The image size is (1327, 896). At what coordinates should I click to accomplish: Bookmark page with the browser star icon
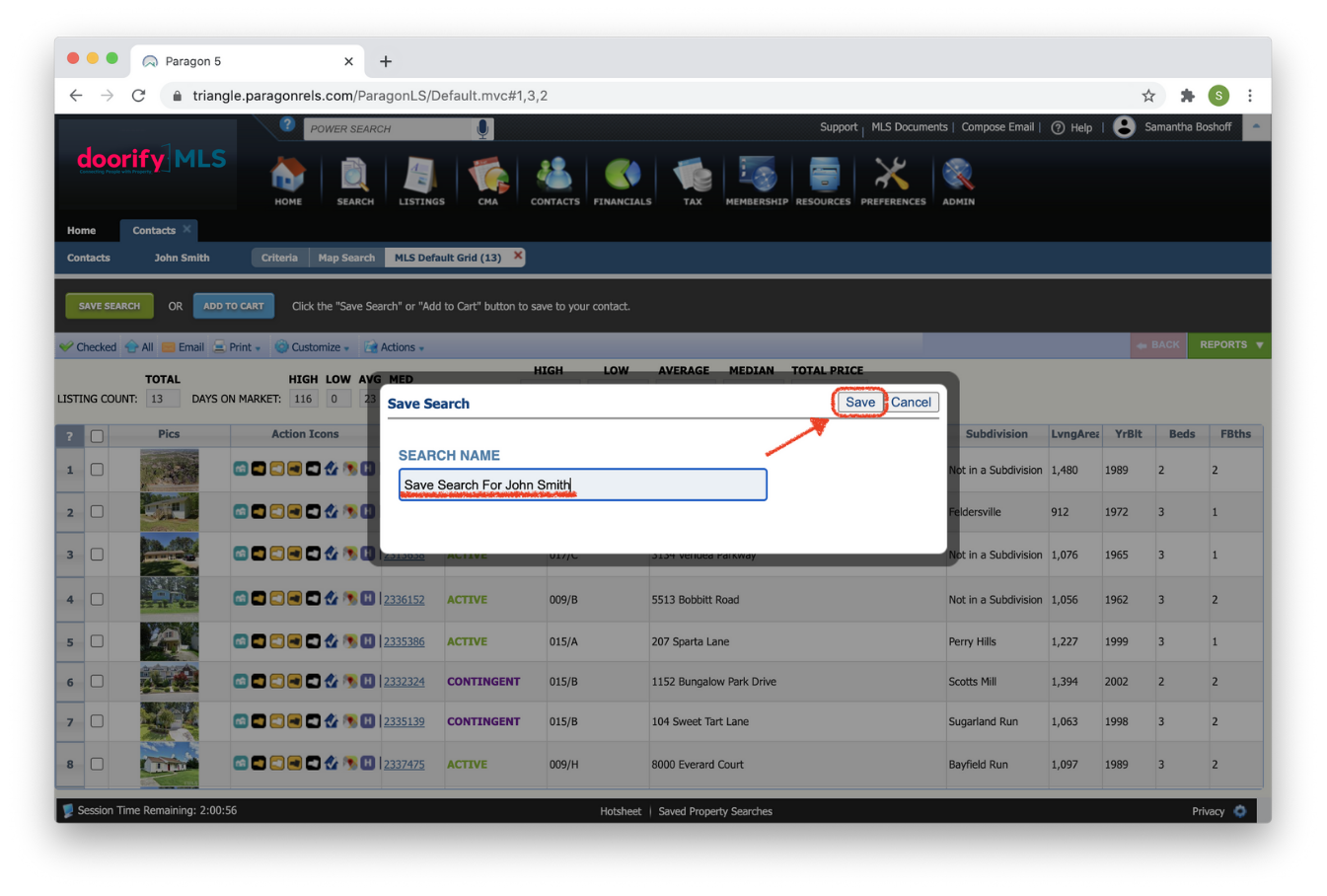1148,96
